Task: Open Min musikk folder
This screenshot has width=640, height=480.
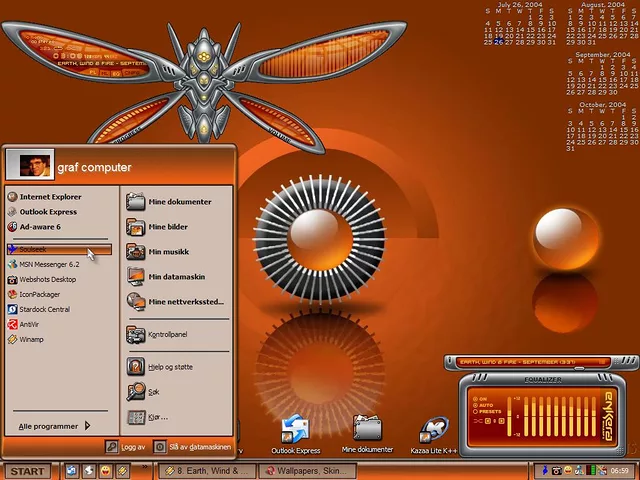Action: [158, 252]
